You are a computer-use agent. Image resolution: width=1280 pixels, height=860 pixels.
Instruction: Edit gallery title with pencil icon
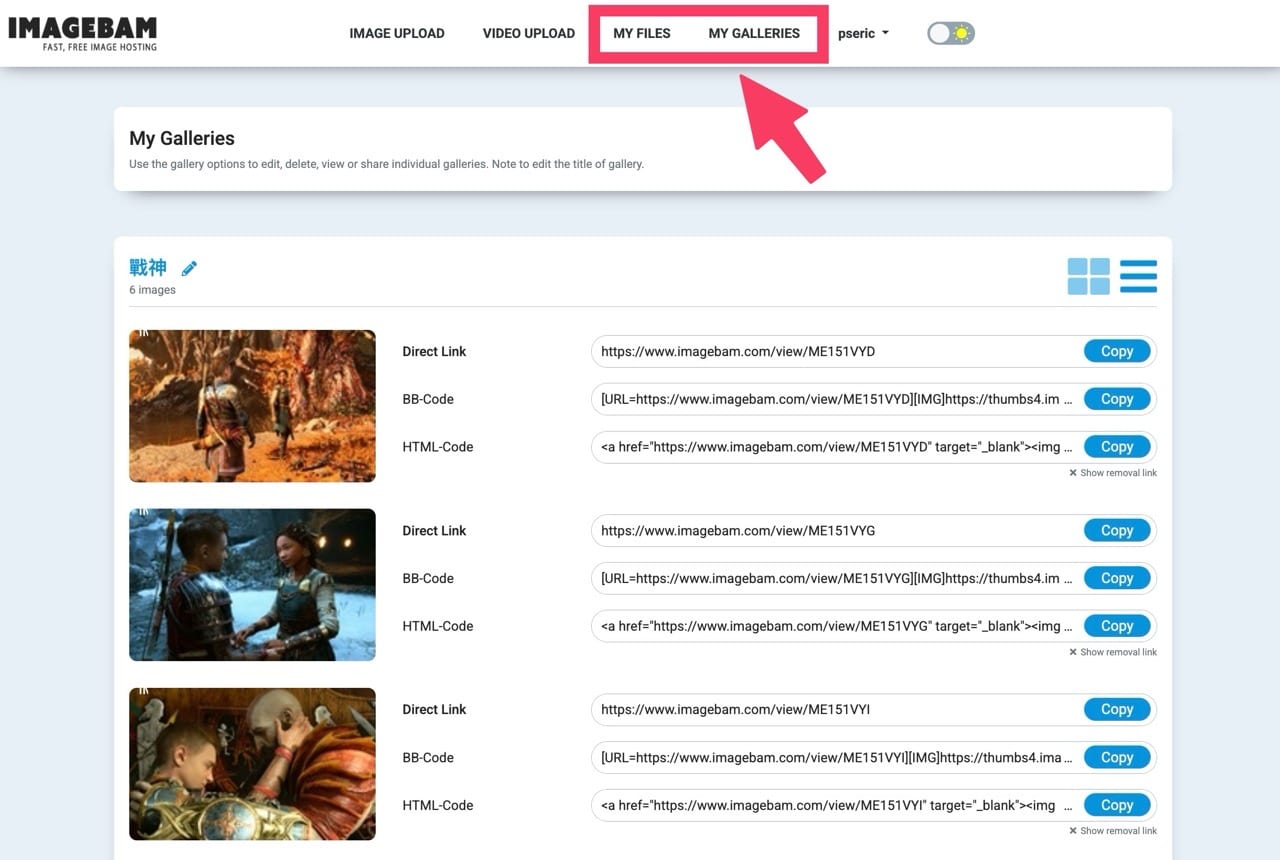coord(190,268)
